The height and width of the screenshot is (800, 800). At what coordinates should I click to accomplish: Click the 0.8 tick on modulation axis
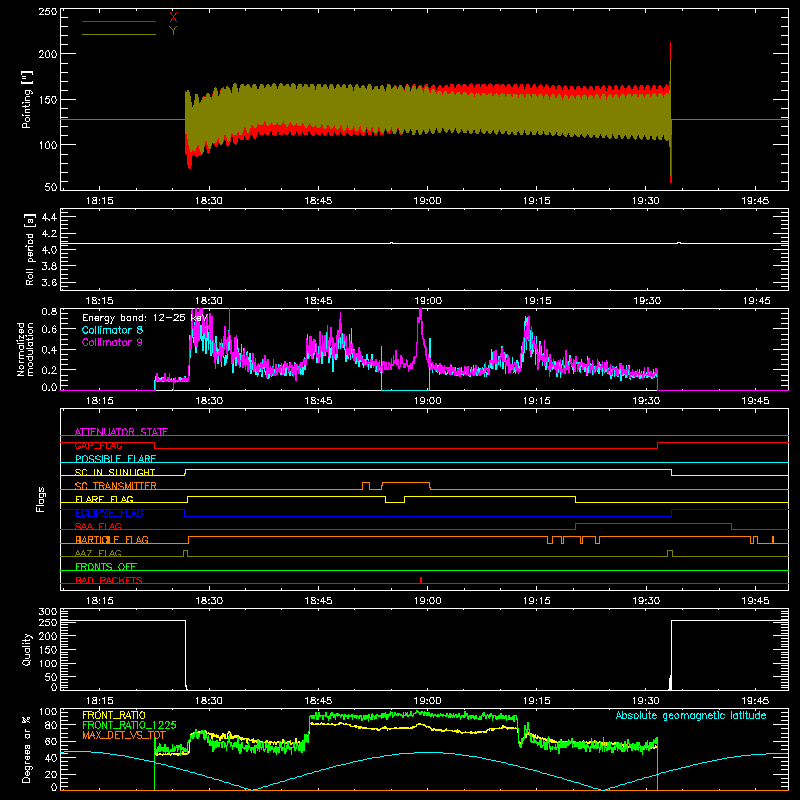coord(48,312)
